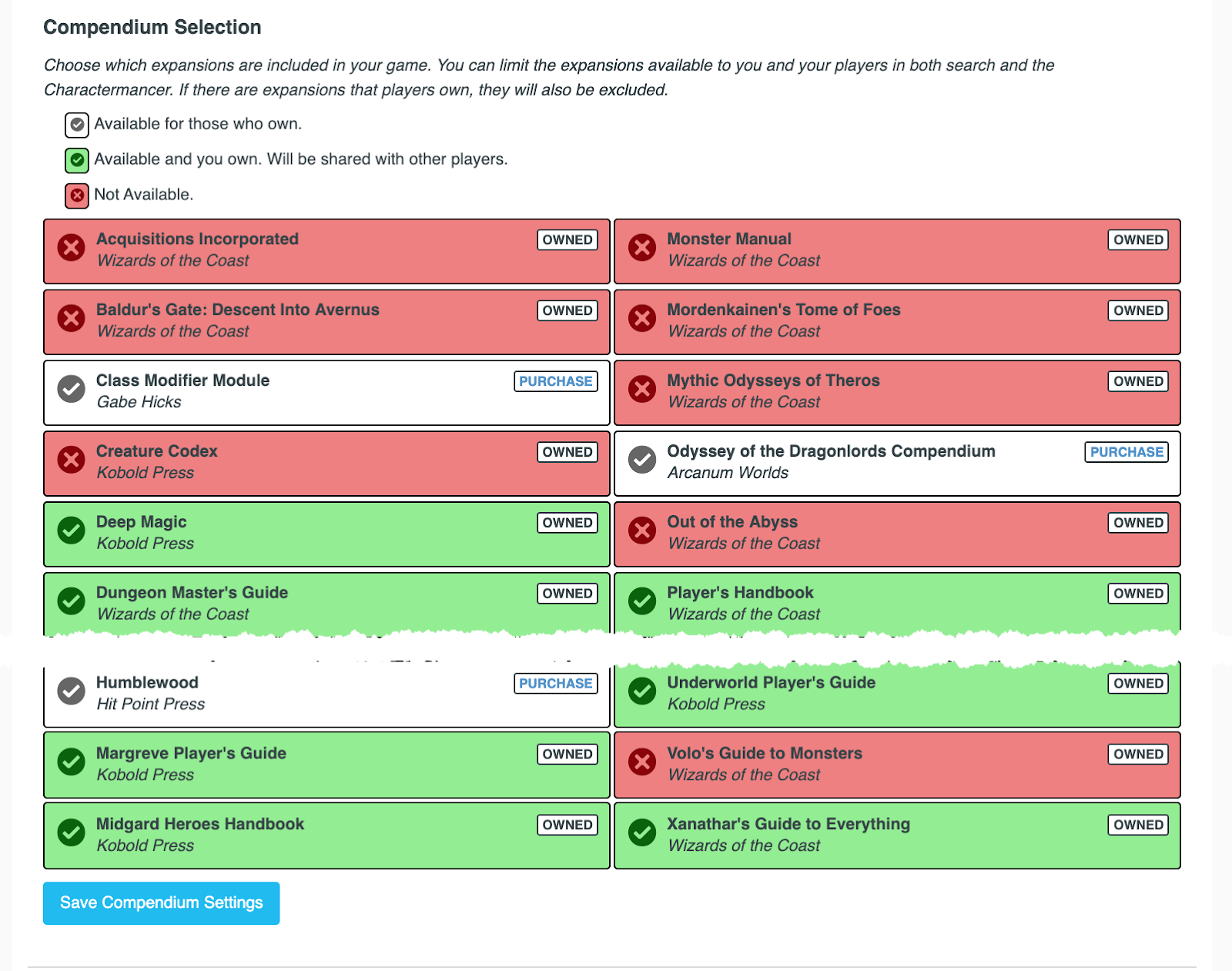This screenshot has width=1232, height=971.
Task: Click the Monster Manual red X icon
Action: coord(642,248)
